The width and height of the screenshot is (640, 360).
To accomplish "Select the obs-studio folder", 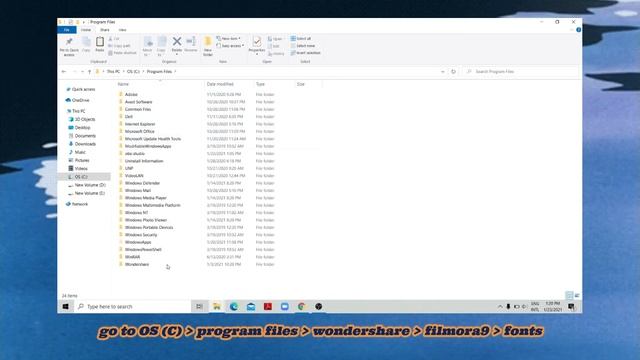I will tap(134, 153).
